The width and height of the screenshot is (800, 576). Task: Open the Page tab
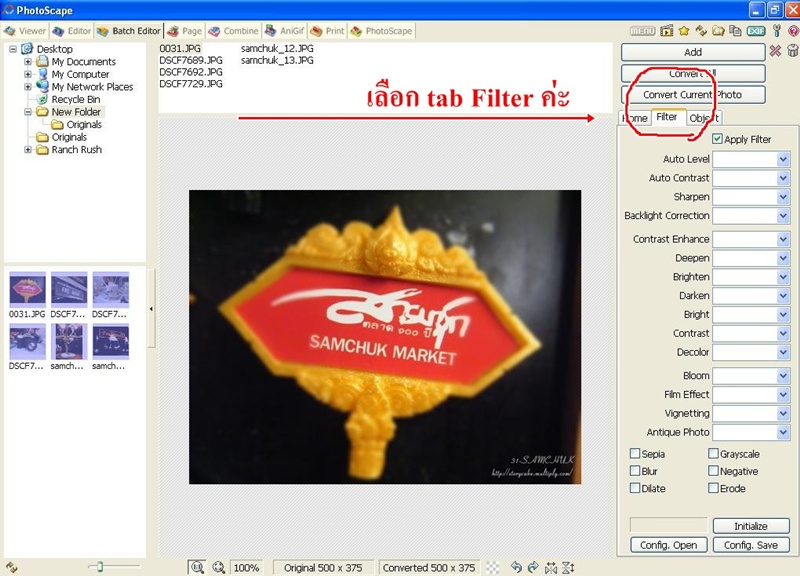pyautogui.click(x=184, y=31)
